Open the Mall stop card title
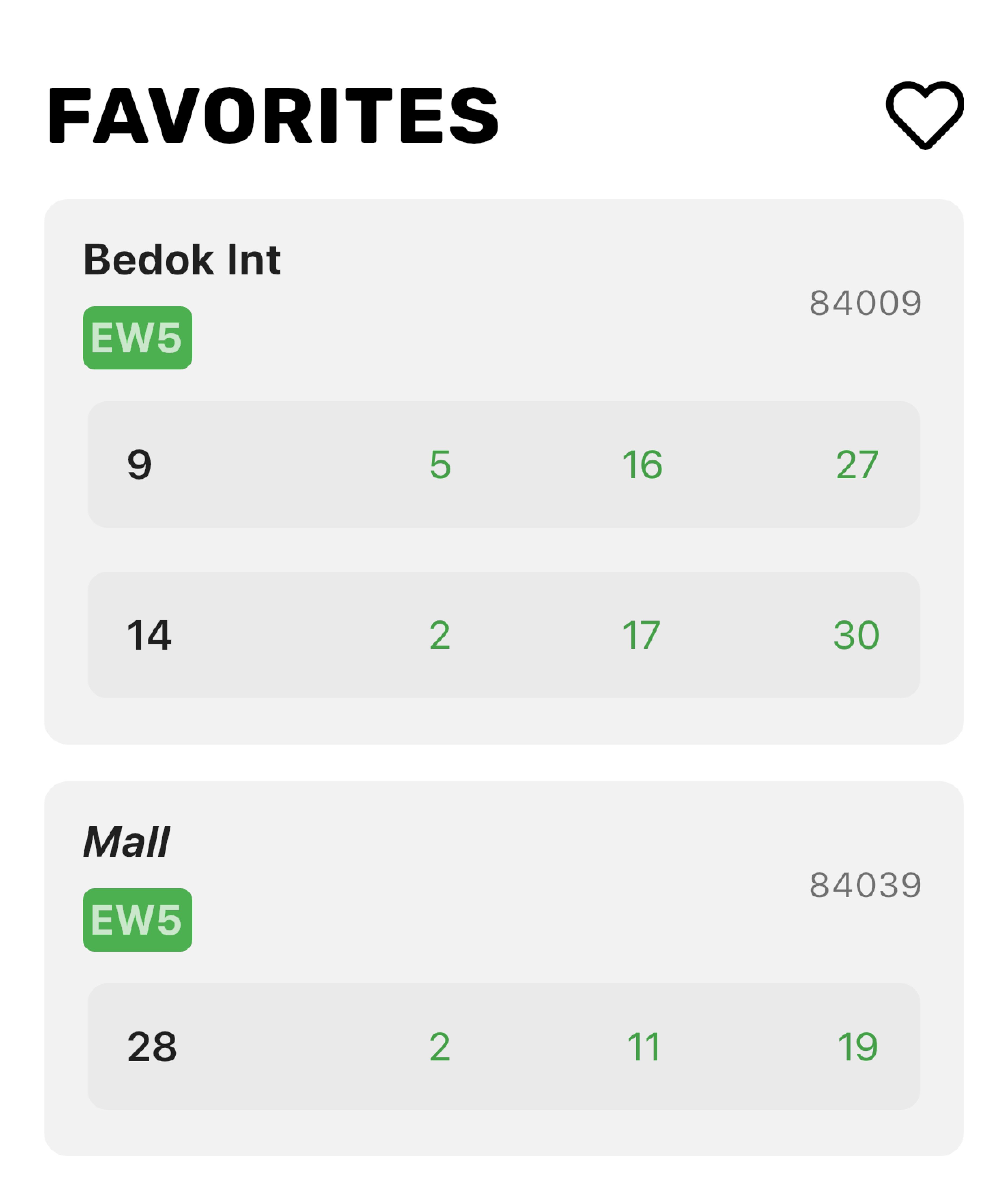Screen dimensions: 1008x1179 [126, 841]
